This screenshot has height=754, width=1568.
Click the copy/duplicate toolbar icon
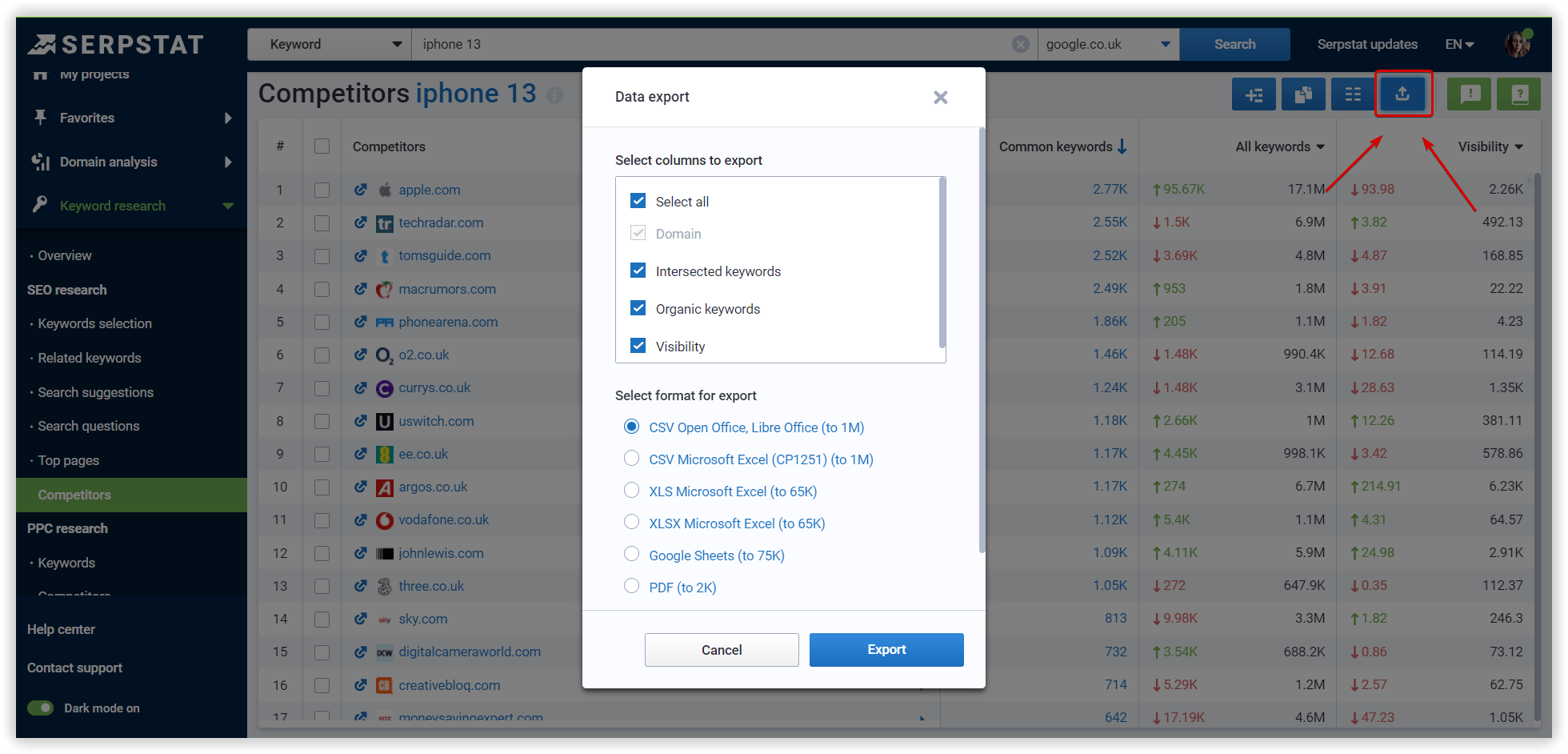tap(1303, 94)
